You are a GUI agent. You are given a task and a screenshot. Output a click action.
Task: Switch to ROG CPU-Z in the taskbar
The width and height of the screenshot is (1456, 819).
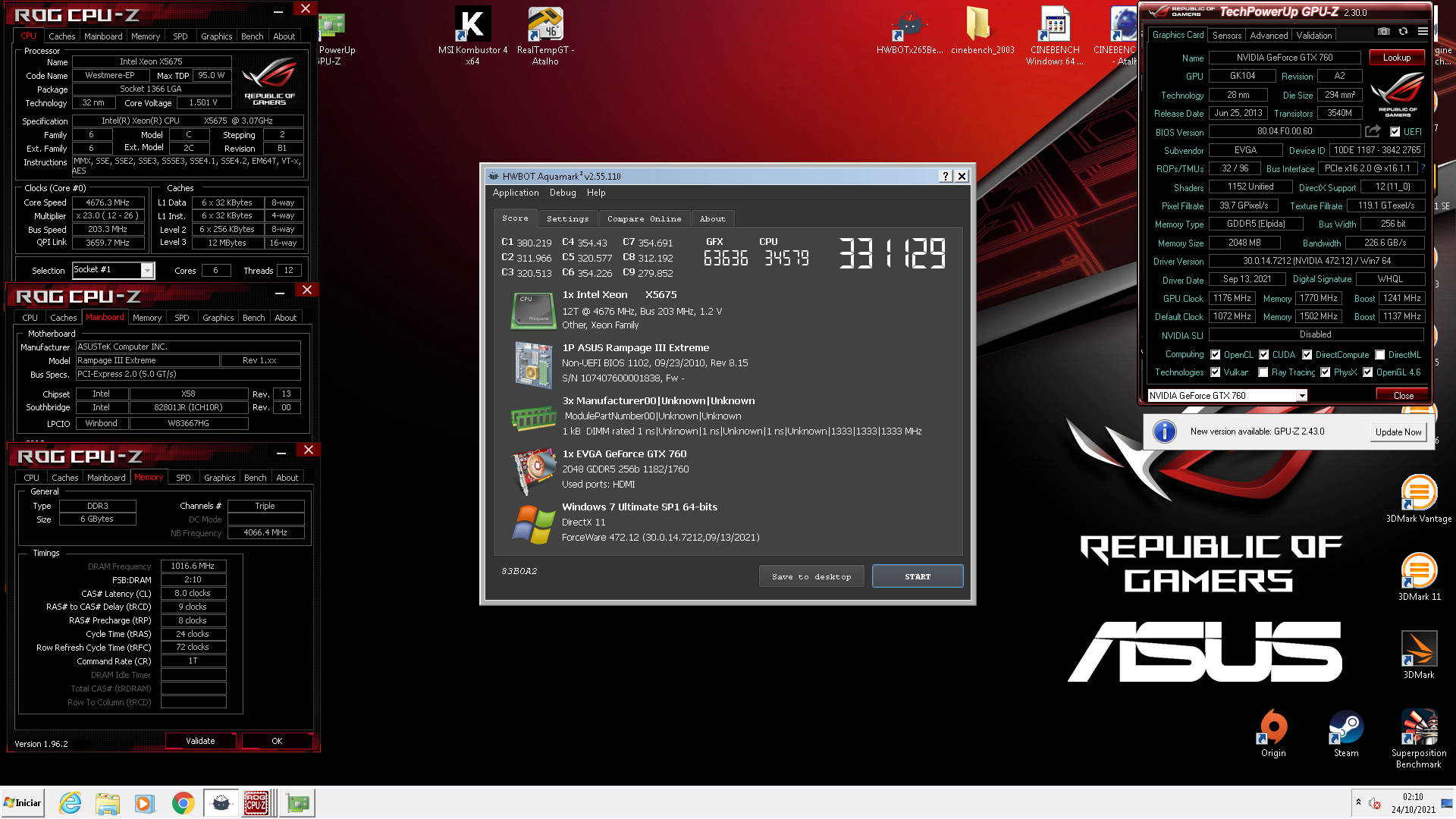256,803
